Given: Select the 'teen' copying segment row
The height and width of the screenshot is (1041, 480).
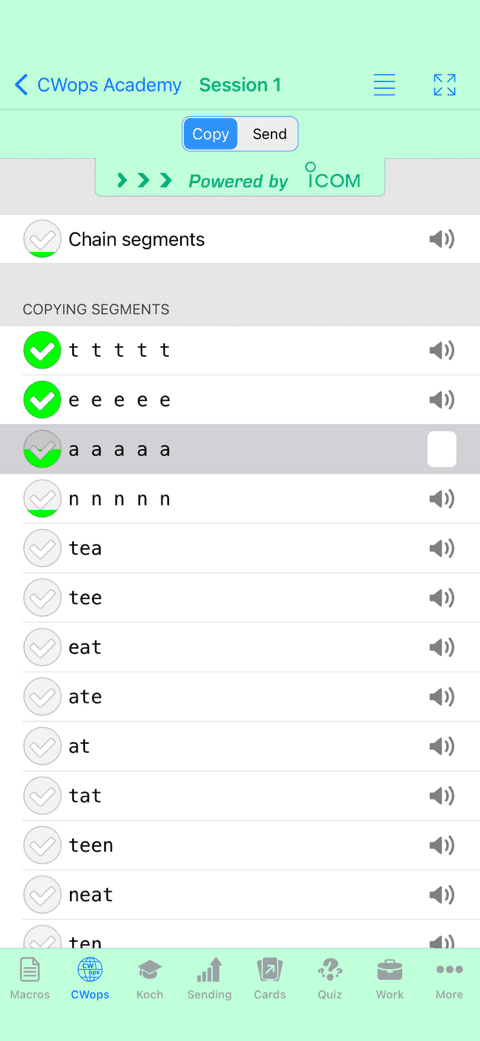Looking at the screenshot, I should coord(240,845).
